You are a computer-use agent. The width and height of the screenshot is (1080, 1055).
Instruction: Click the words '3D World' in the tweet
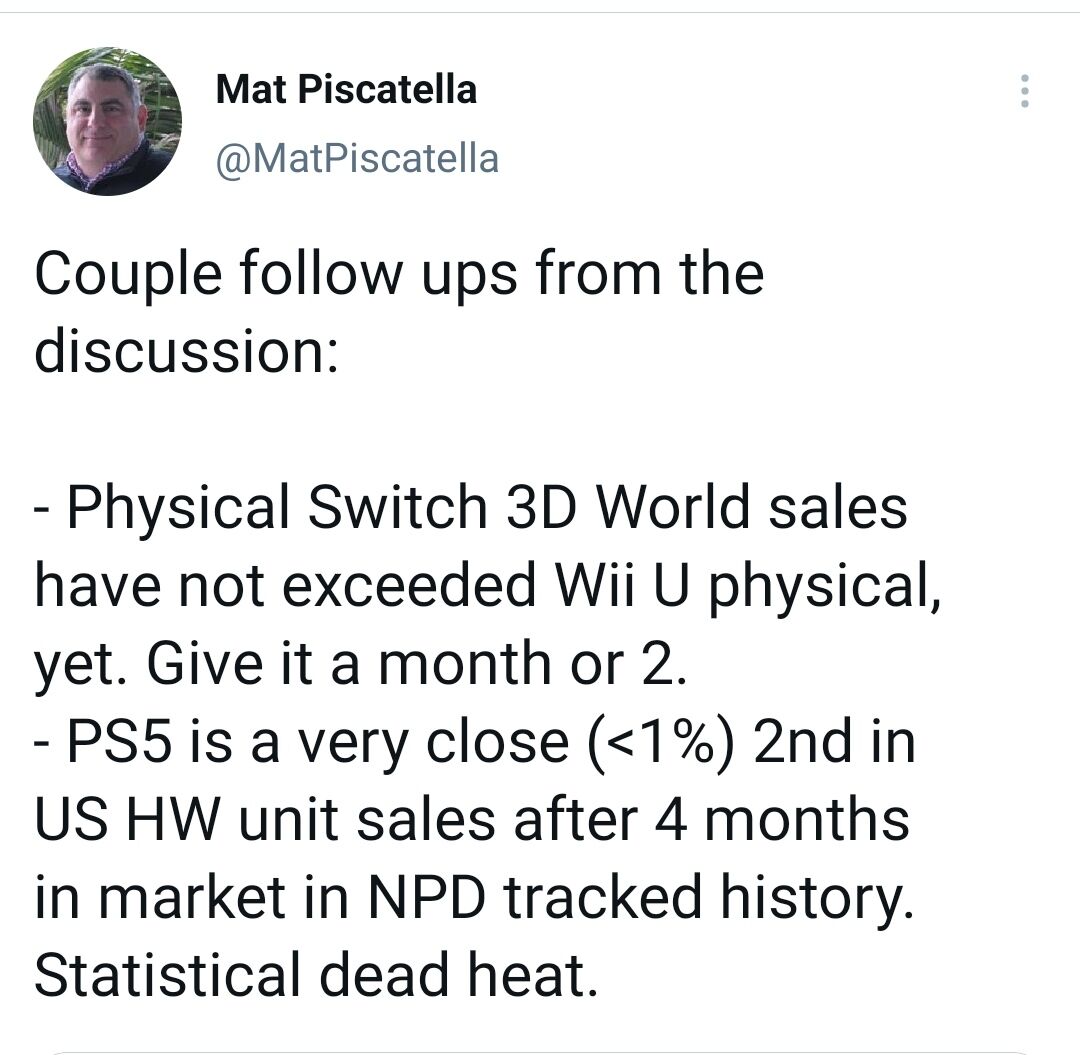(x=627, y=507)
